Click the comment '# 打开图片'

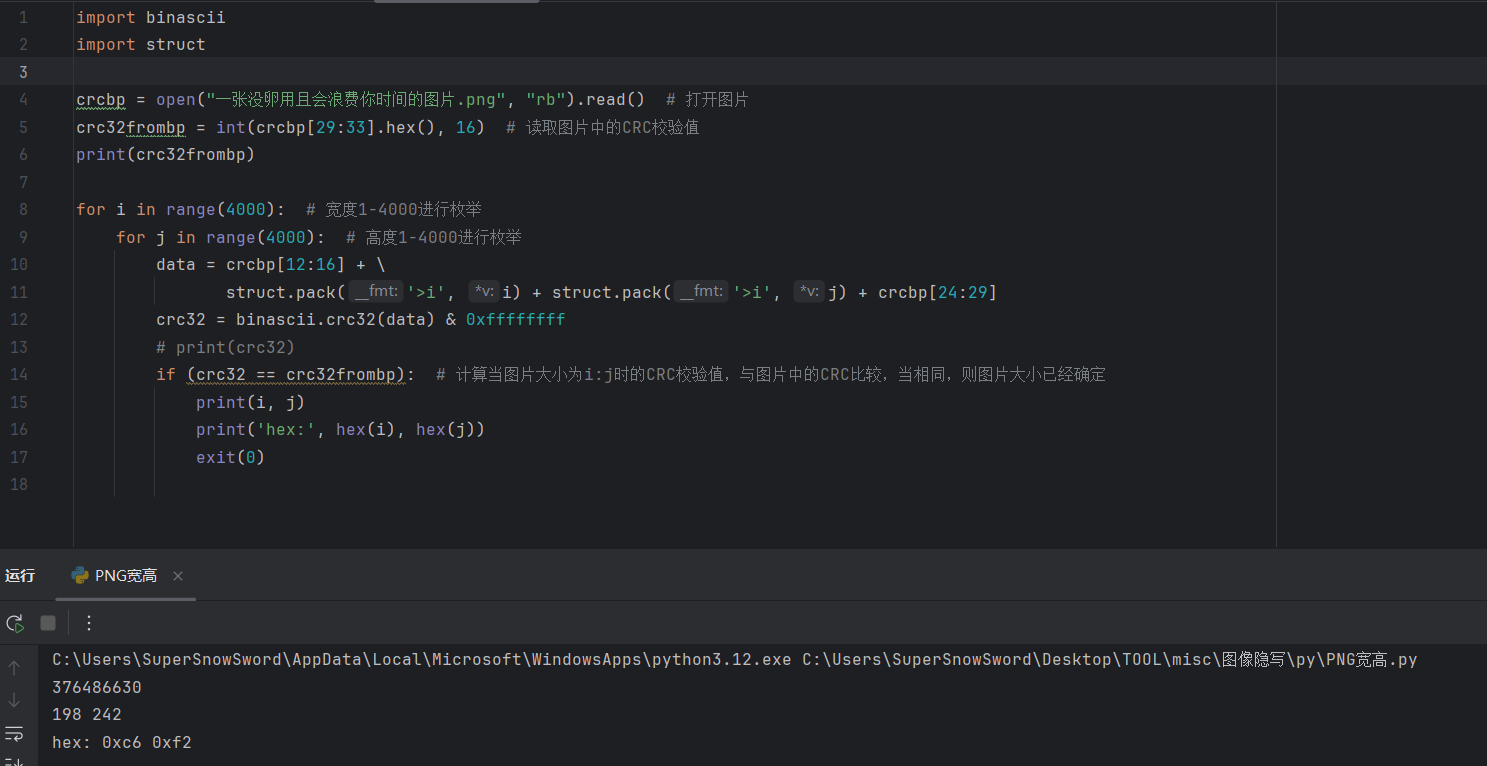tap(707, 99)
